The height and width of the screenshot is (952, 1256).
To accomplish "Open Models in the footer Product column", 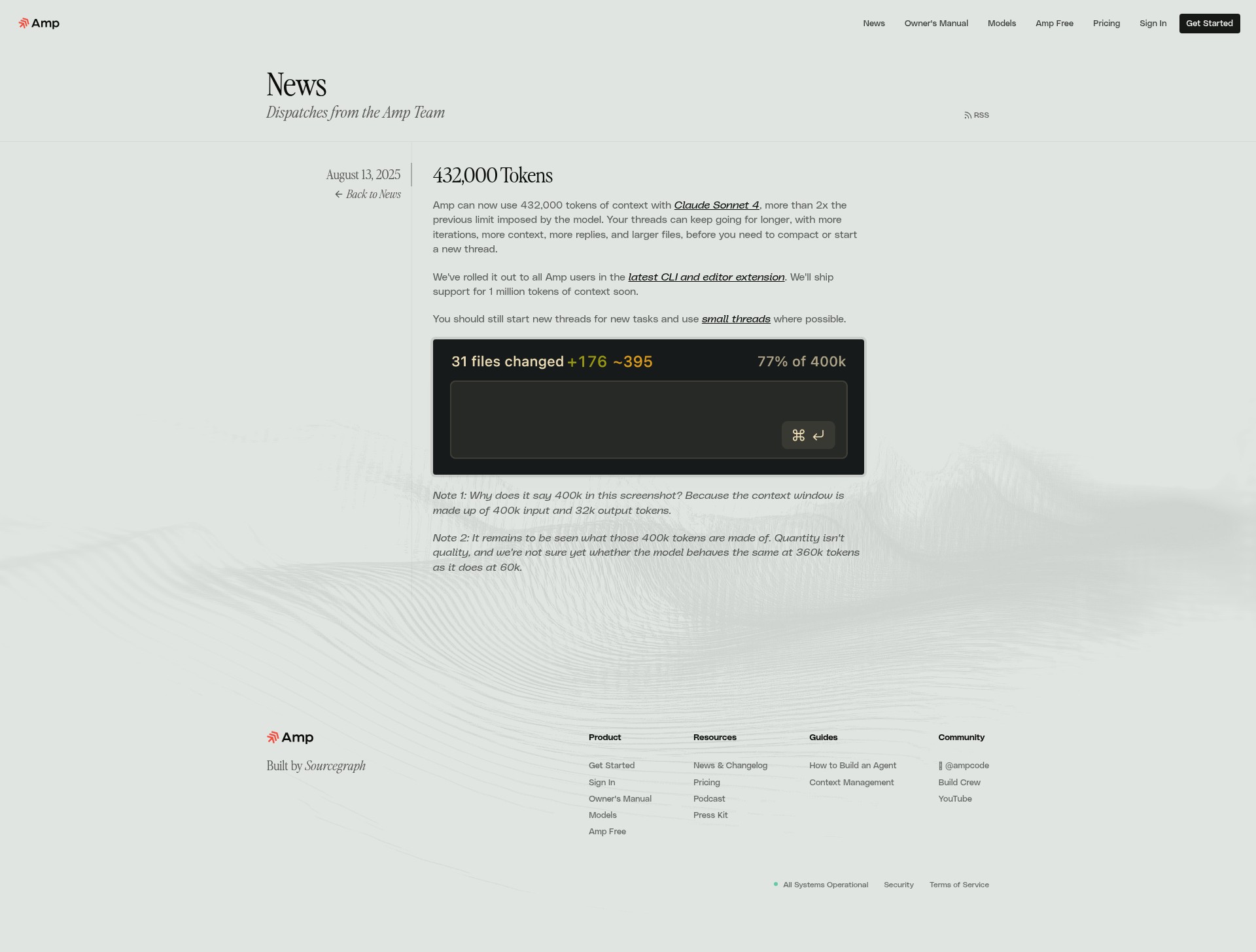I will pyautogui.click(x=602, y=815).
